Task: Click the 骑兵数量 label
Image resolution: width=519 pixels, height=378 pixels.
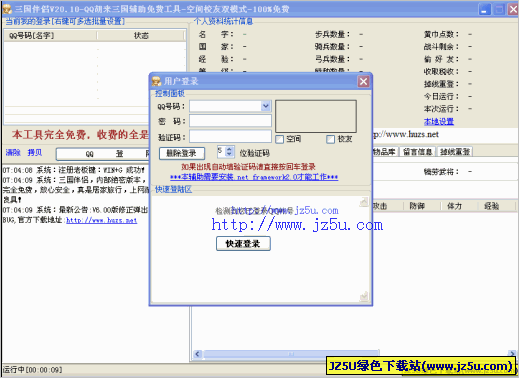Action: coord(332,47)
